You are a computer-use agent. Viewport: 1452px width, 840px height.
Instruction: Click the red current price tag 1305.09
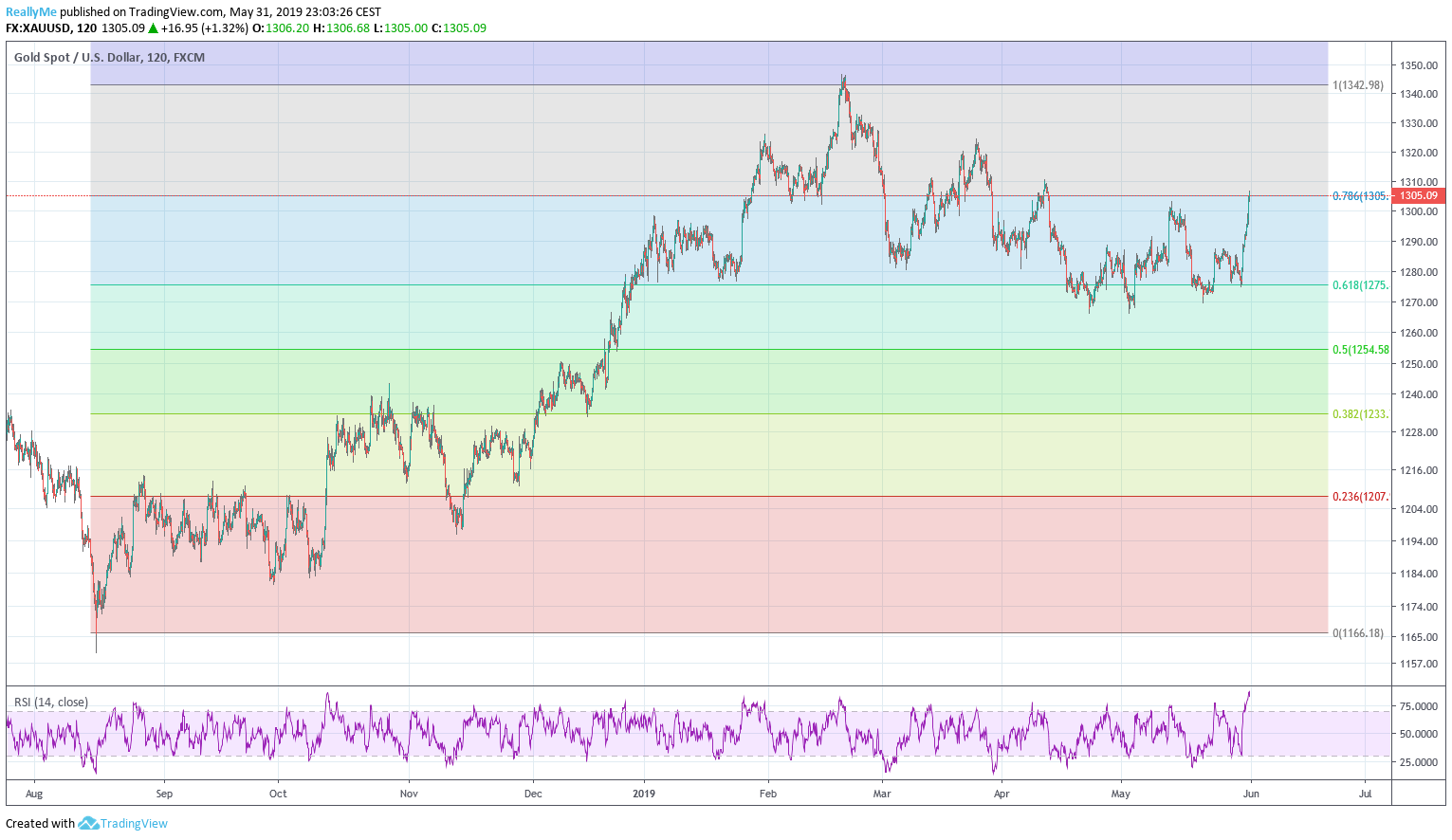tap(1419, 196)
